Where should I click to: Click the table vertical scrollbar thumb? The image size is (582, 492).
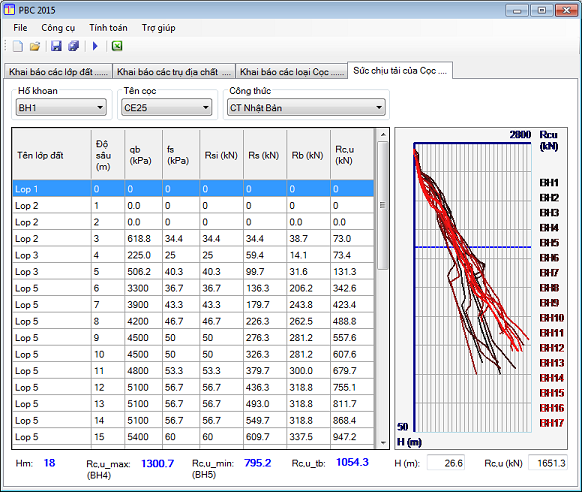[383, 205]
